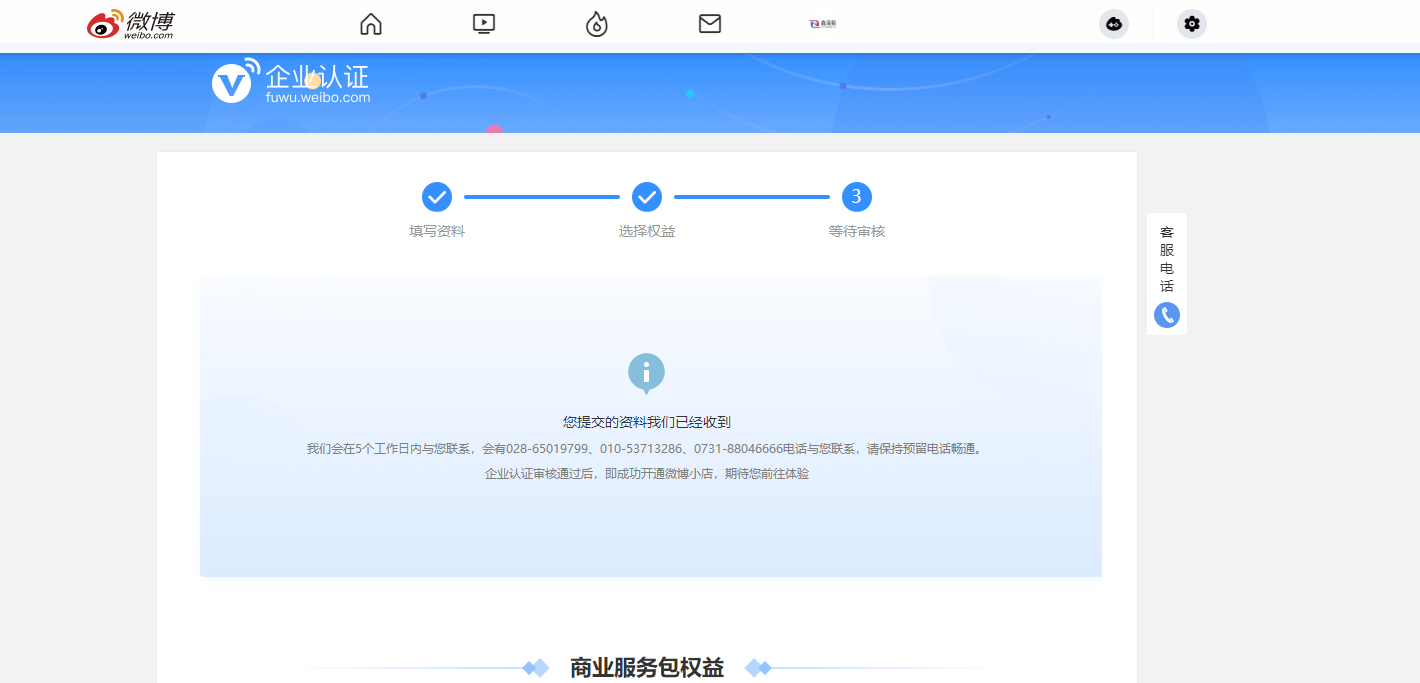Click the fuwu.weibo.com header text
1420x683 pixels.
click(x=318, y=98)
